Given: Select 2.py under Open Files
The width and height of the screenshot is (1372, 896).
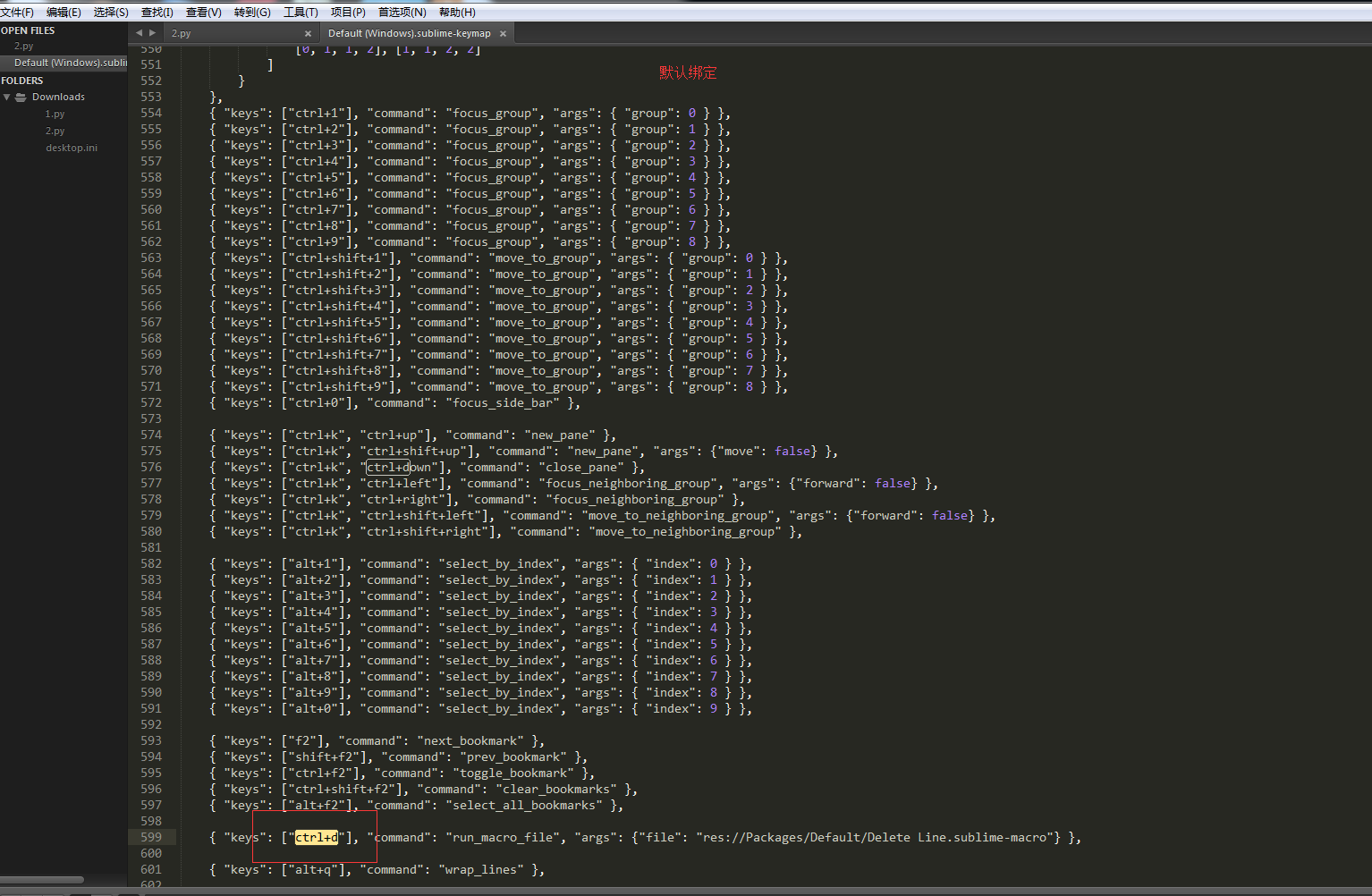Looking at the screenshot, I should [x=24, y=46].
